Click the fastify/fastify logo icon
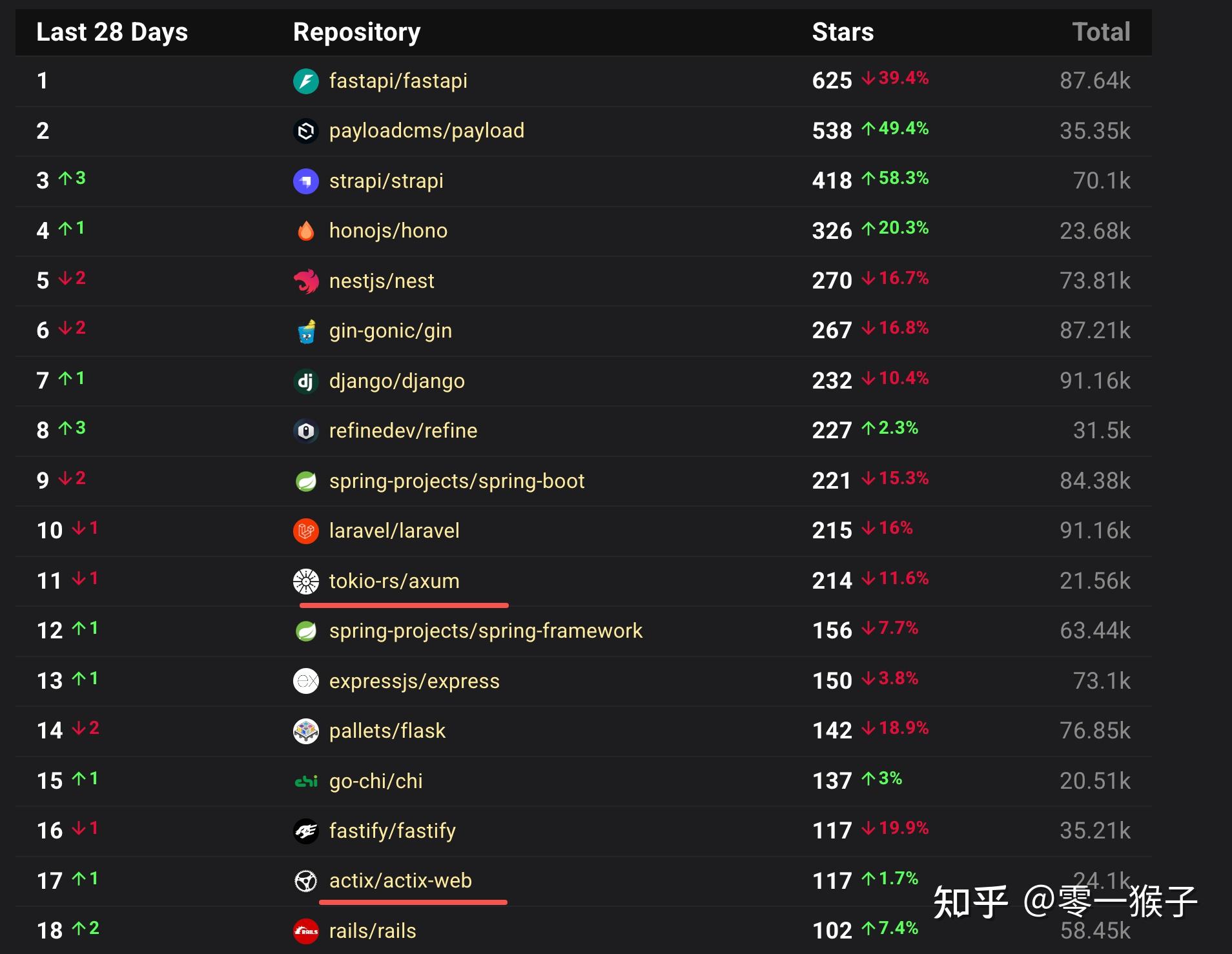The height and width of the screenshot is (954, 1232). [x=306, y=831]
